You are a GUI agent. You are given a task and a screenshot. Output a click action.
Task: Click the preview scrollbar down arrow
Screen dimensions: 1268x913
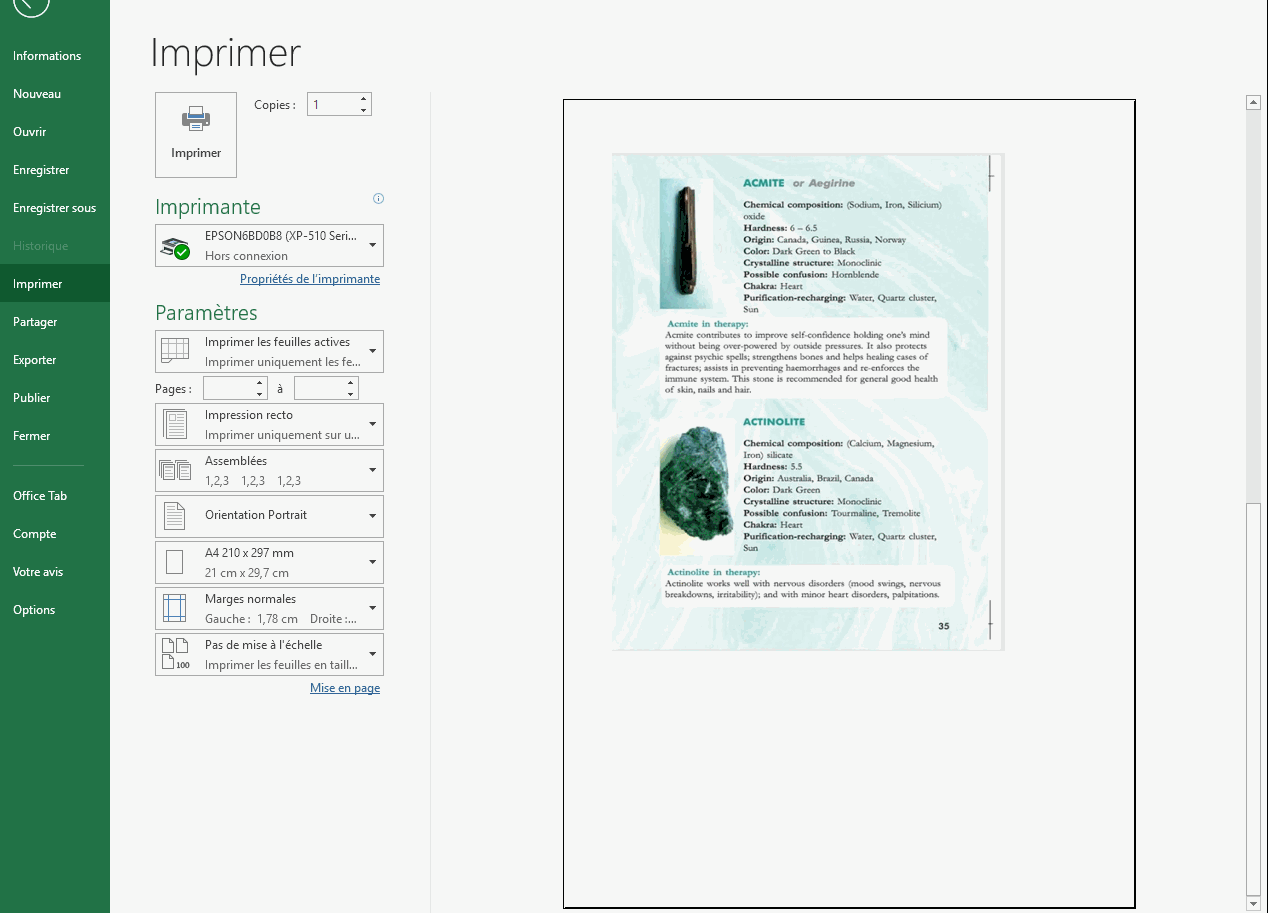(1253, 903)
